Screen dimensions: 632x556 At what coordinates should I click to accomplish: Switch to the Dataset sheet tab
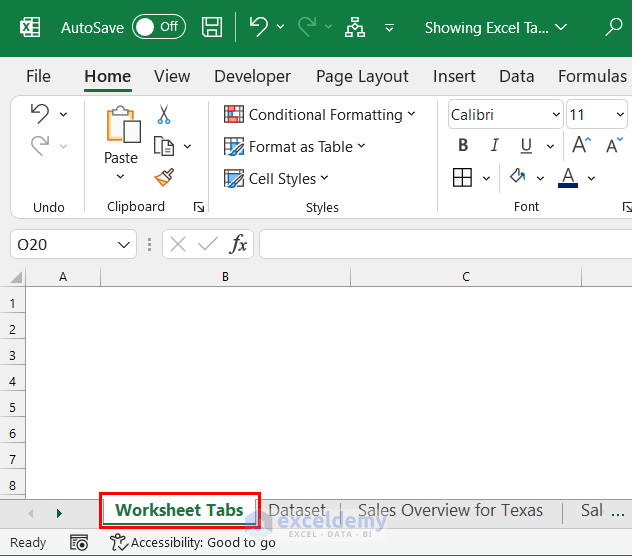click(297, 510)
